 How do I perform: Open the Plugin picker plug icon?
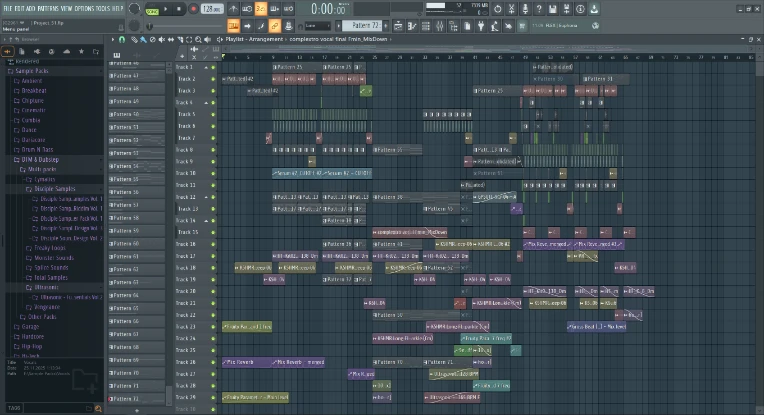[x=481, y=26]
